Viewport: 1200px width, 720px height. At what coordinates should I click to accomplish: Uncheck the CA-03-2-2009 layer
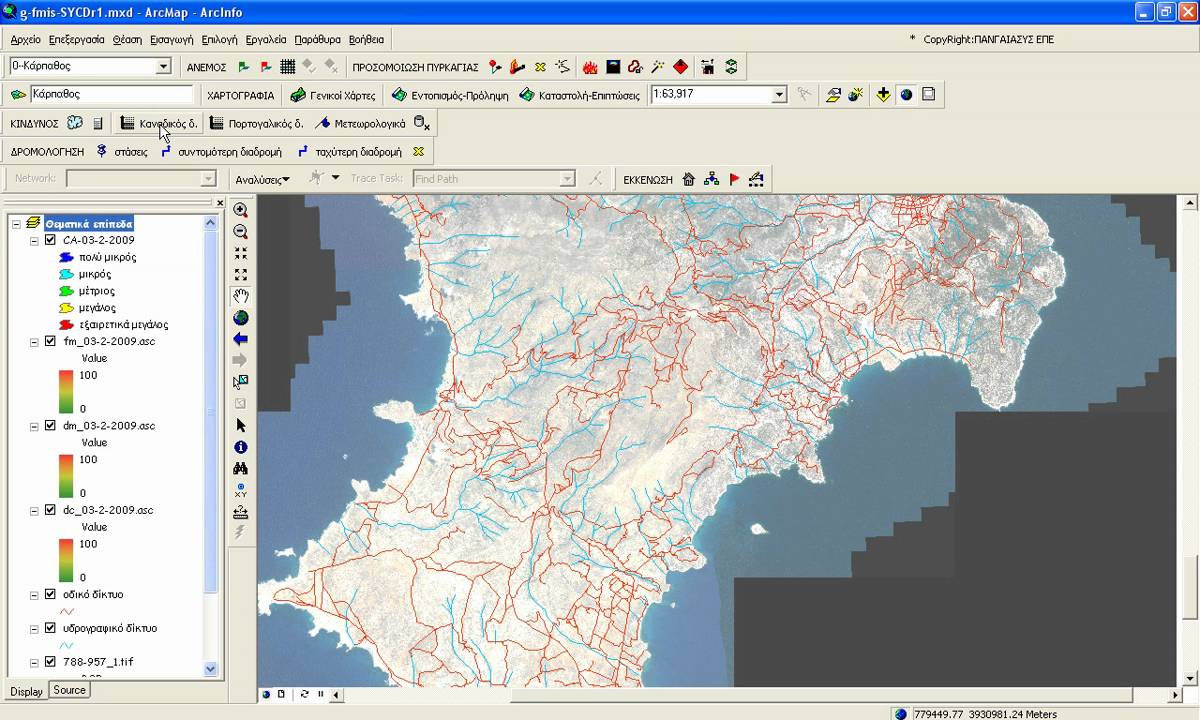pos(50,240)
